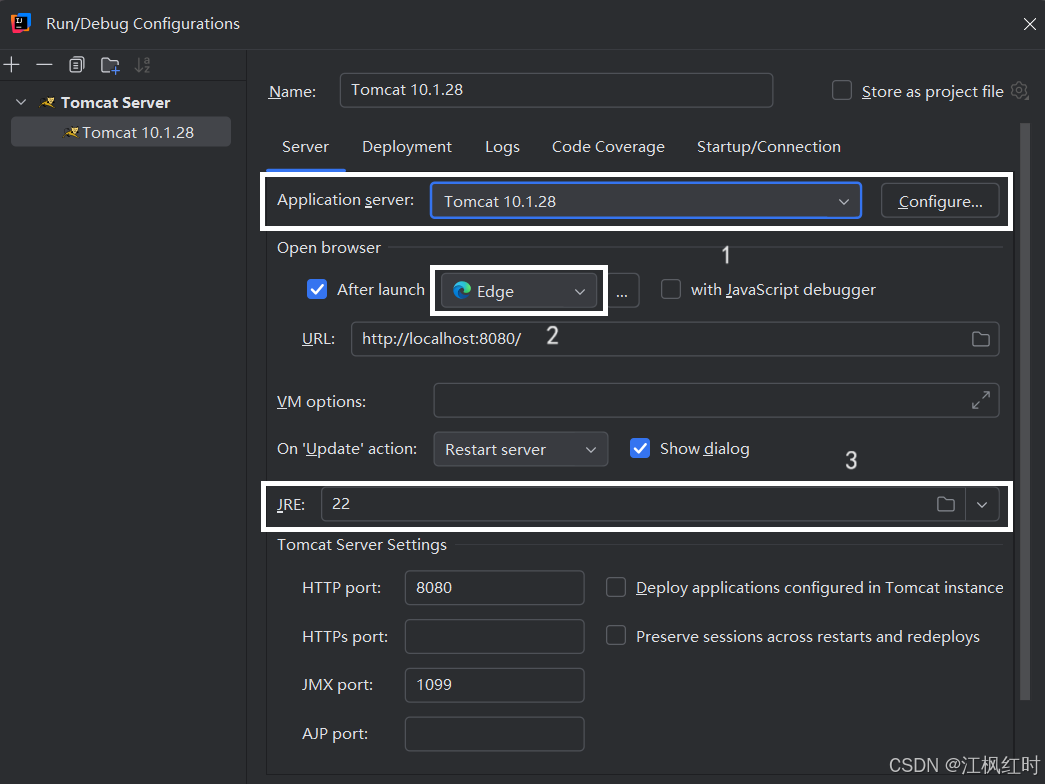Open the Application server dropdown
This screenshot has width=1045, height=784.
646,201
